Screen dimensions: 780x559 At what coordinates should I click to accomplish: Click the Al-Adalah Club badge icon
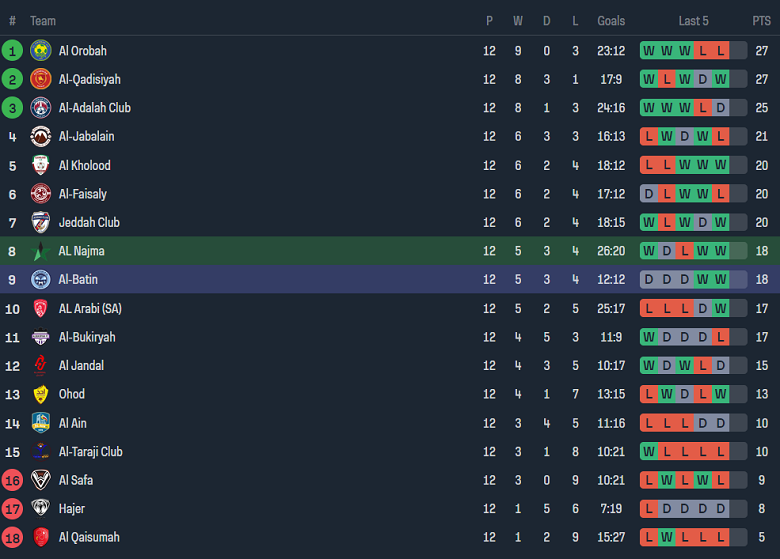click(x=41, y=108)
